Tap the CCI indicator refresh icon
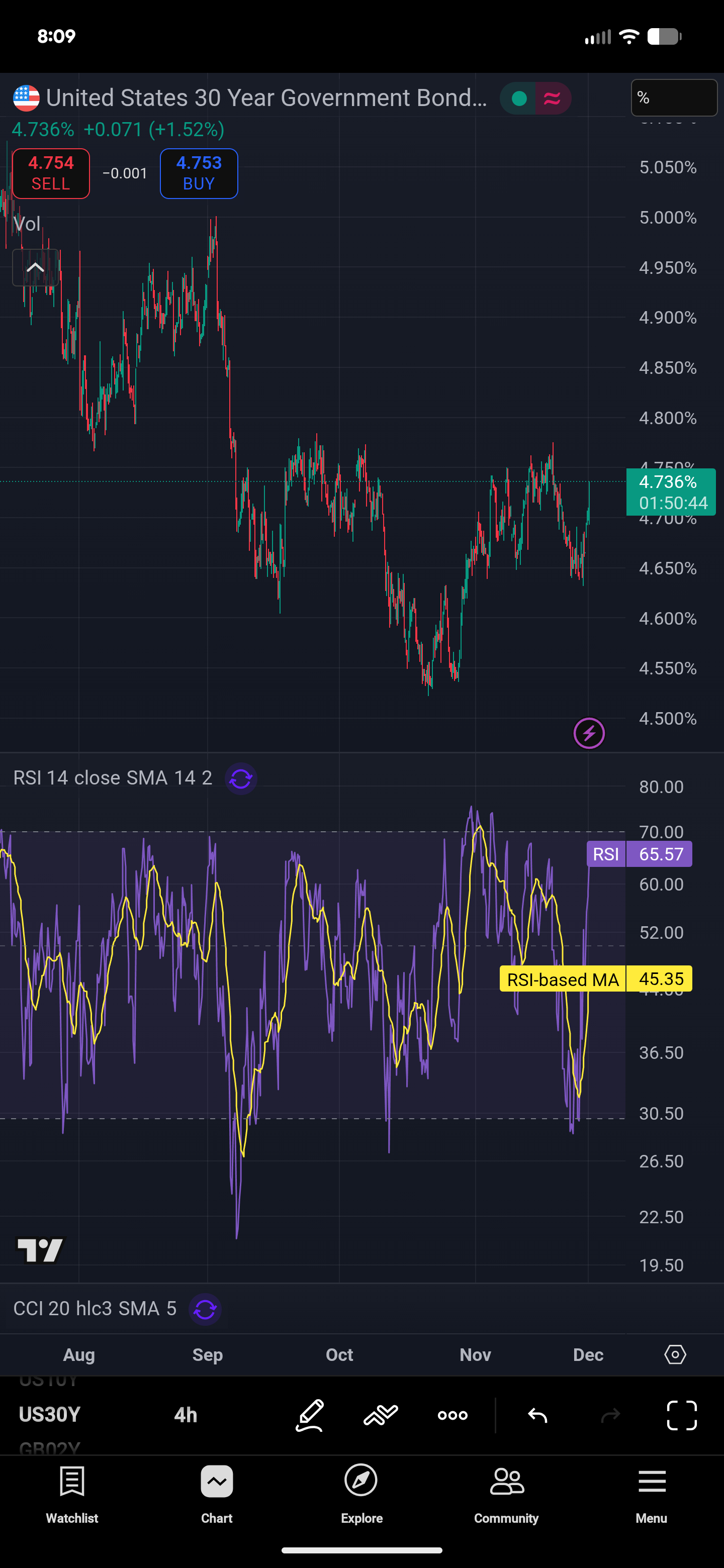The height and width of the screenshot is (1568, 724). pyautogui.click(x=205, y=1309)
